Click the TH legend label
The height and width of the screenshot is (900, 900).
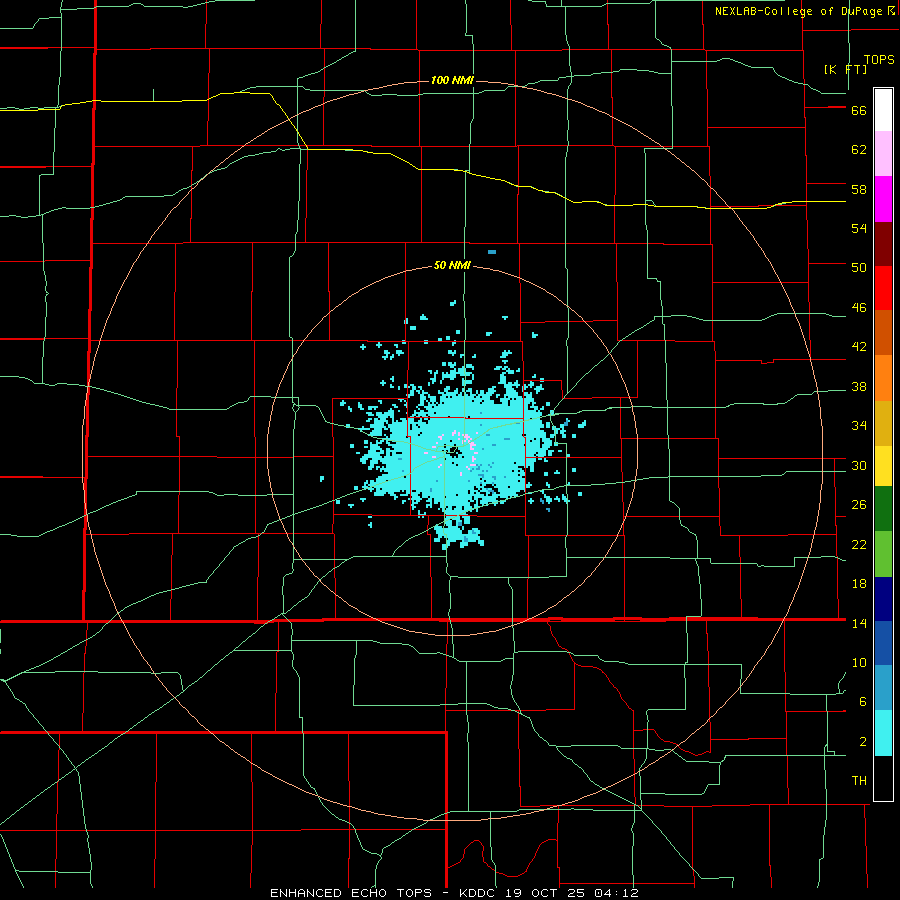[x=859, y=781]
